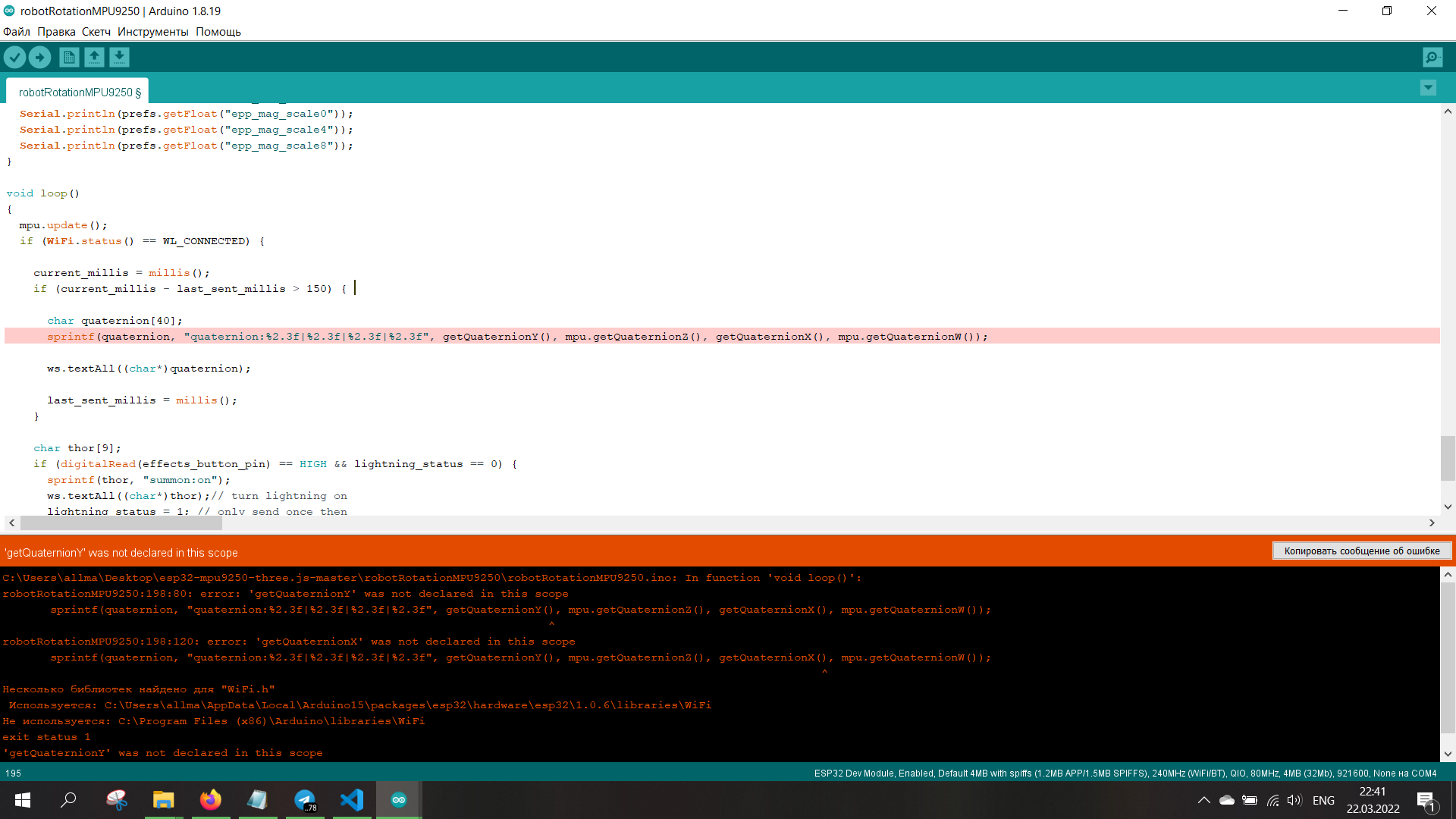
Task: Select the robotRotationMPU9250 sketch tab
Action: (x=79, y=93)
